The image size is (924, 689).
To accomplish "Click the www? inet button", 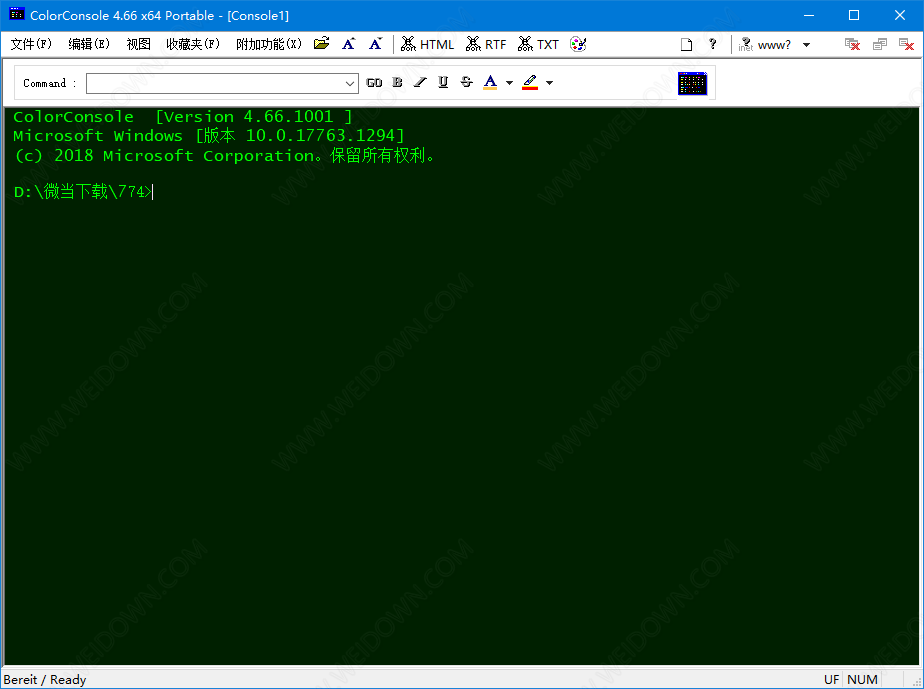I will 765,45.
